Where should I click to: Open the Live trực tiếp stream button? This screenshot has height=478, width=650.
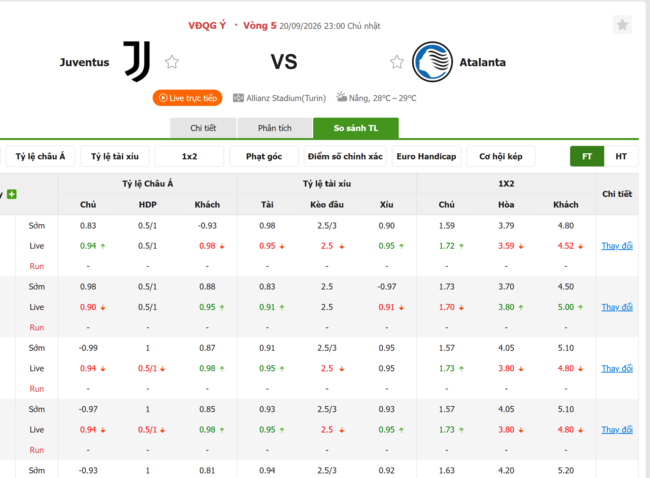187,98
